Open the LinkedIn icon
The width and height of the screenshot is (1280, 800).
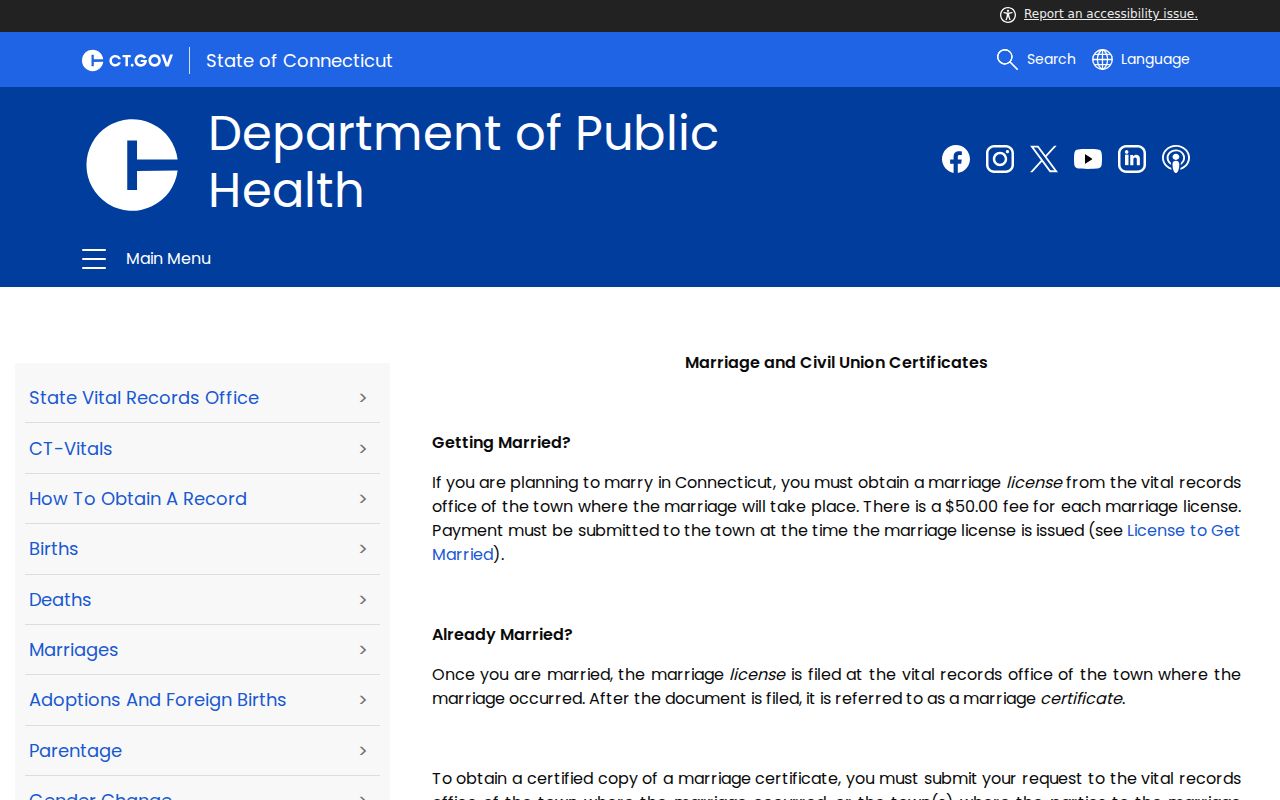point(1132,159)
